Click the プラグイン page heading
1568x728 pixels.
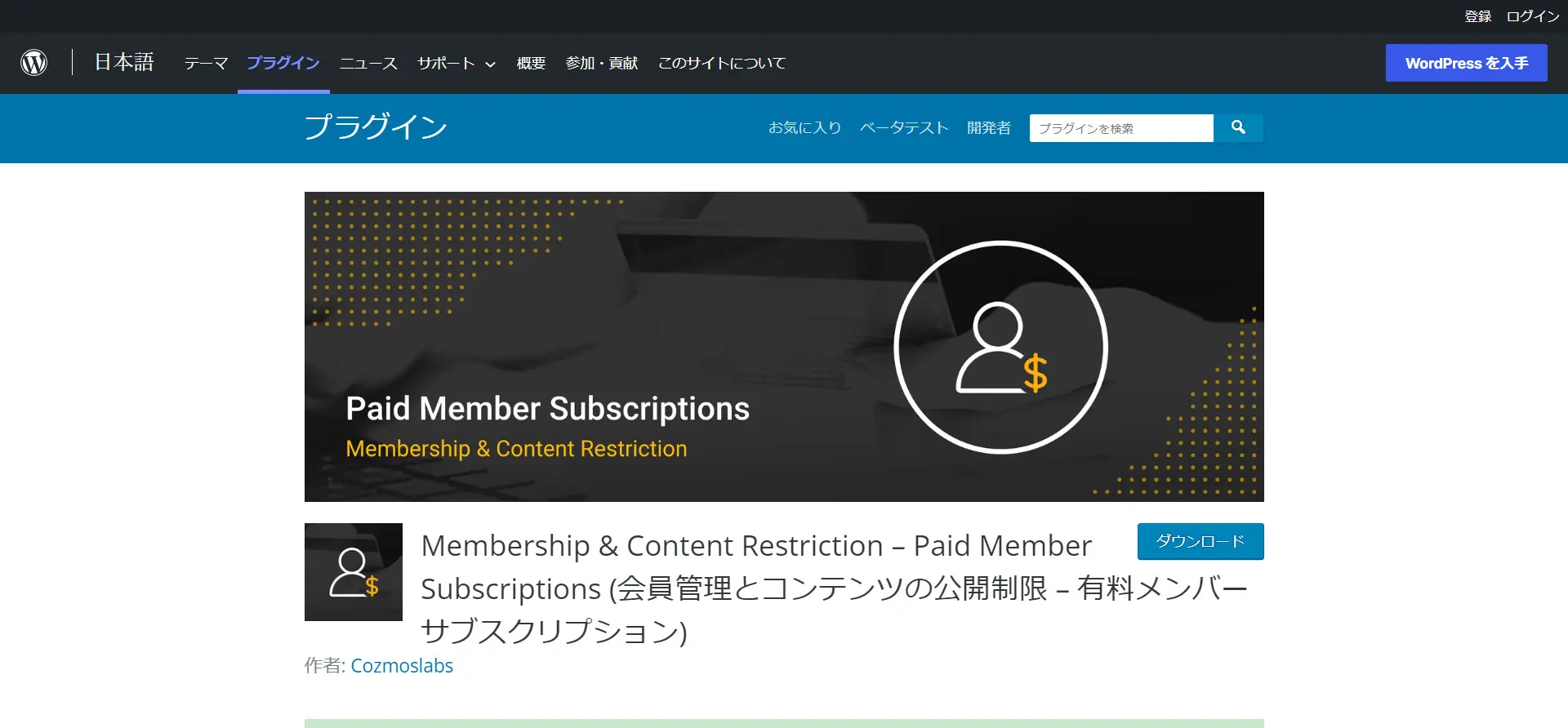point(376,127)
